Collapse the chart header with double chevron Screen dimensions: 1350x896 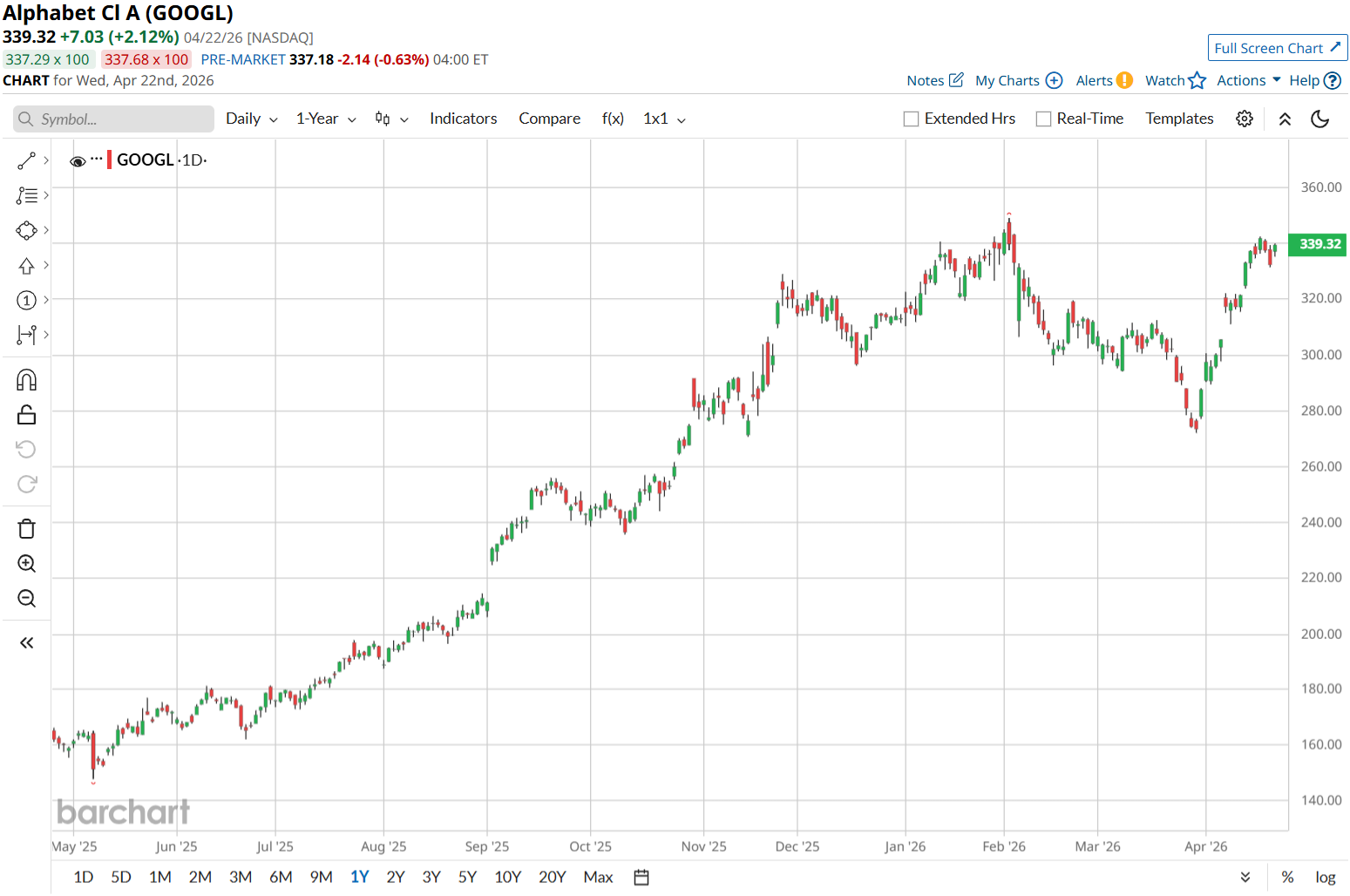pos(1285,119)
